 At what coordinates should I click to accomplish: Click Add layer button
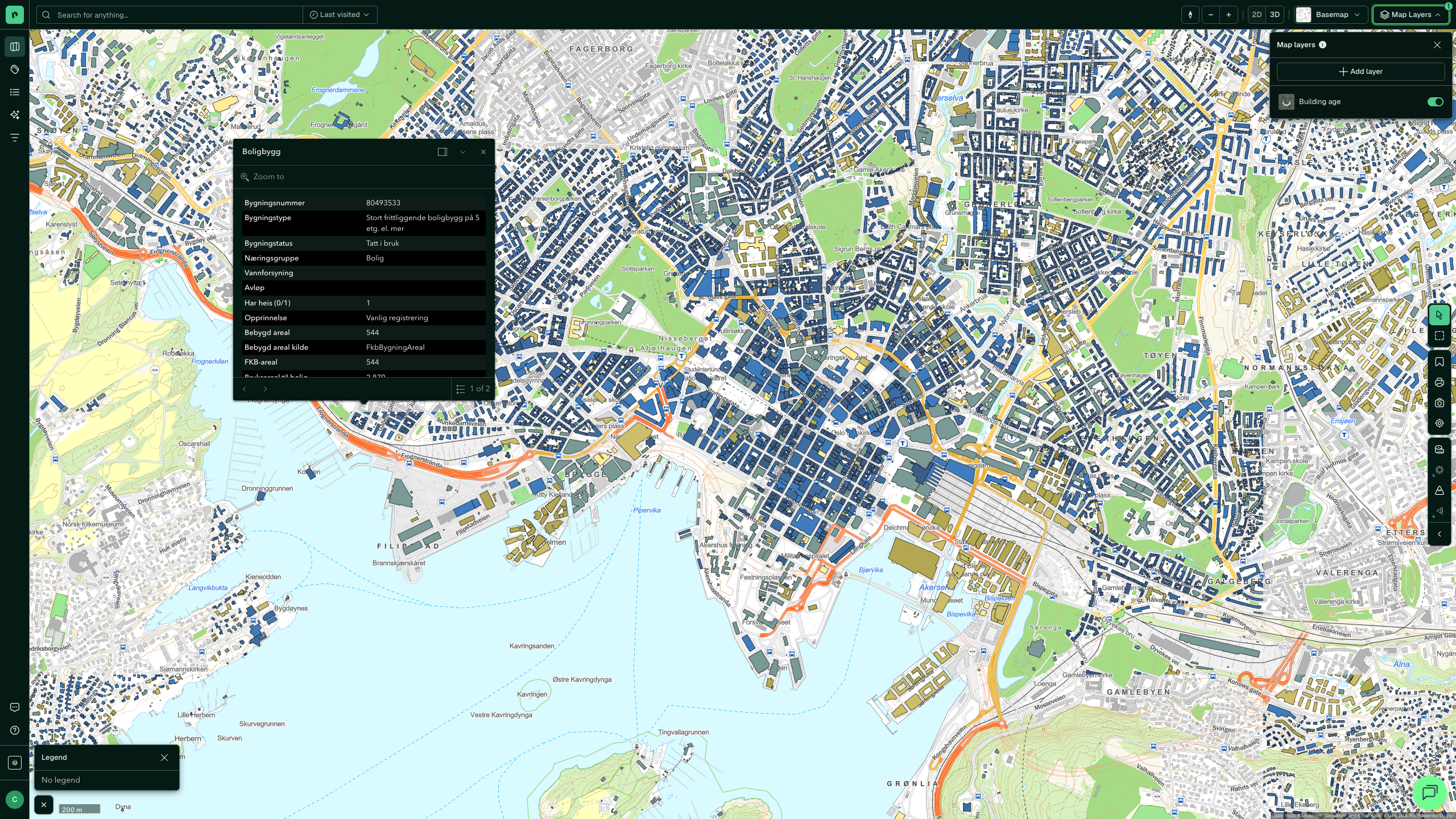pyautogui.click(x=1360, y=72)
